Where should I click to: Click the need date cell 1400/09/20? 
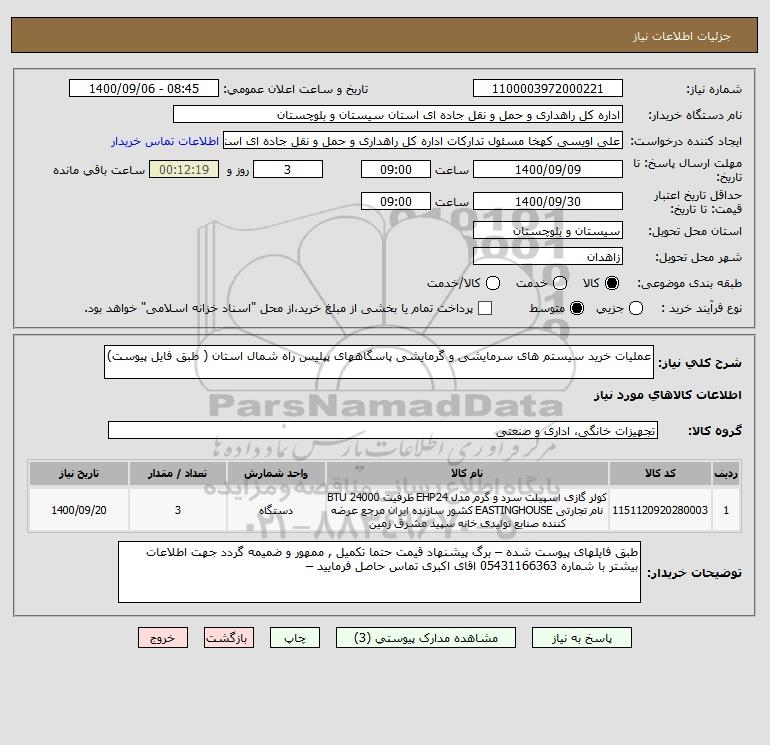pyautogui.click(x=79, y=510)
